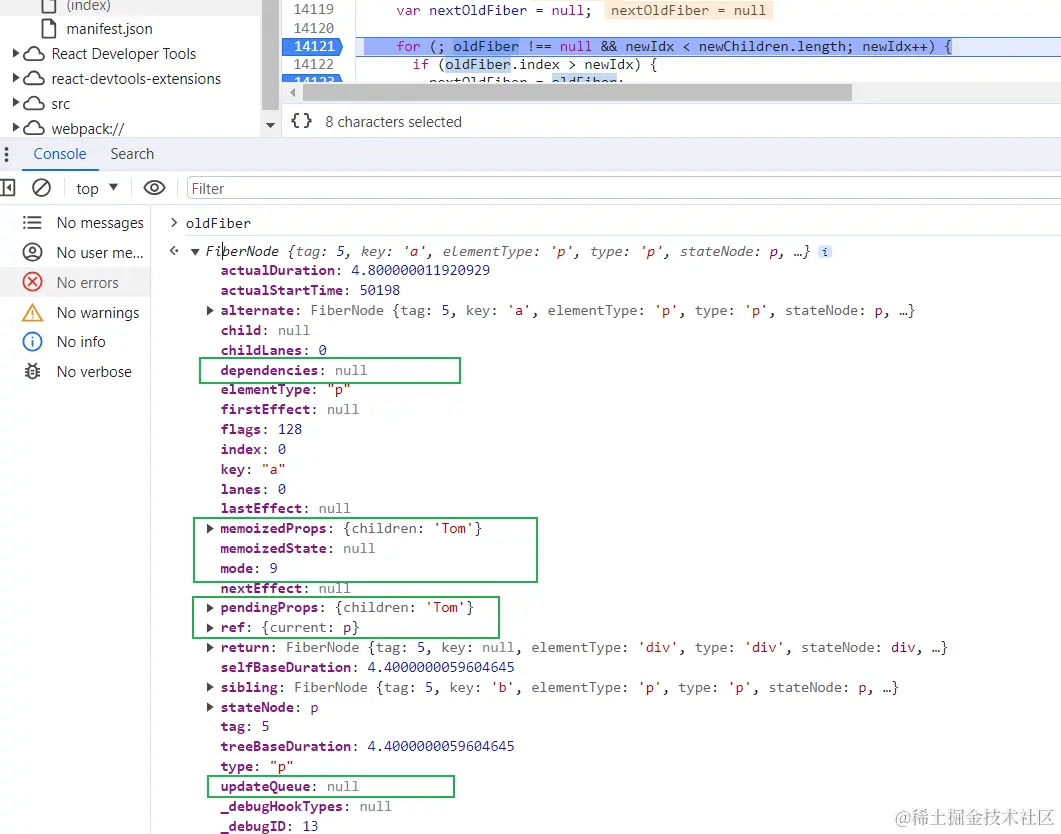Viewport: 1061px width, 834px height.
Task: Click the 8 characters selected status
Action: 393,122
